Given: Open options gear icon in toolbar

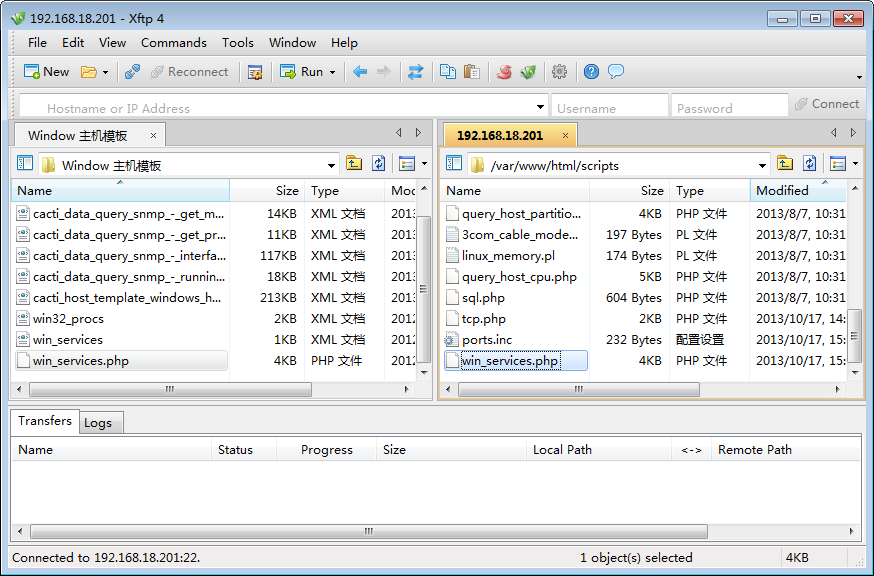Looking at the screenshot, I should pyautogui.click(x=559, y=72).
